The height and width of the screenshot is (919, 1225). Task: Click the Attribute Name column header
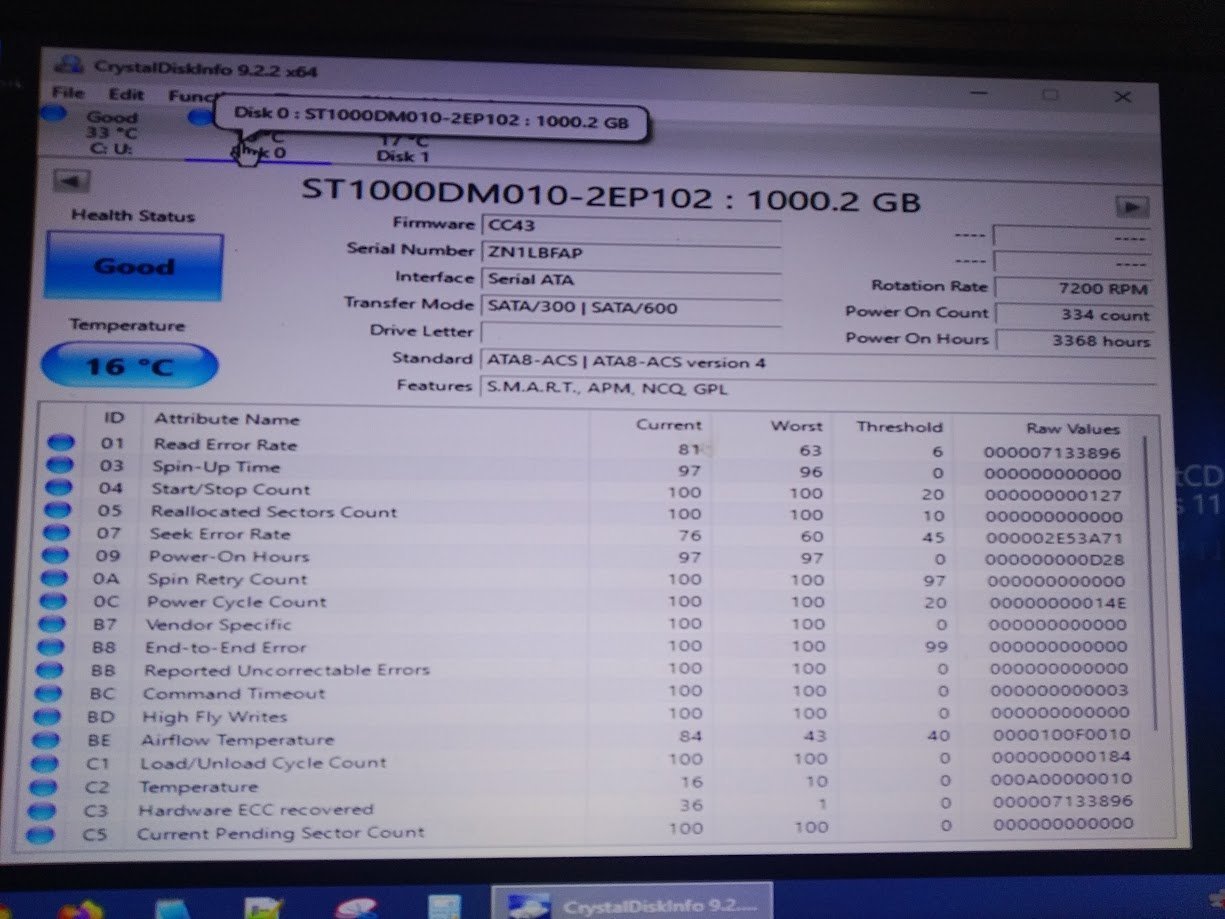pyautogui.click(x=226, y=419)
